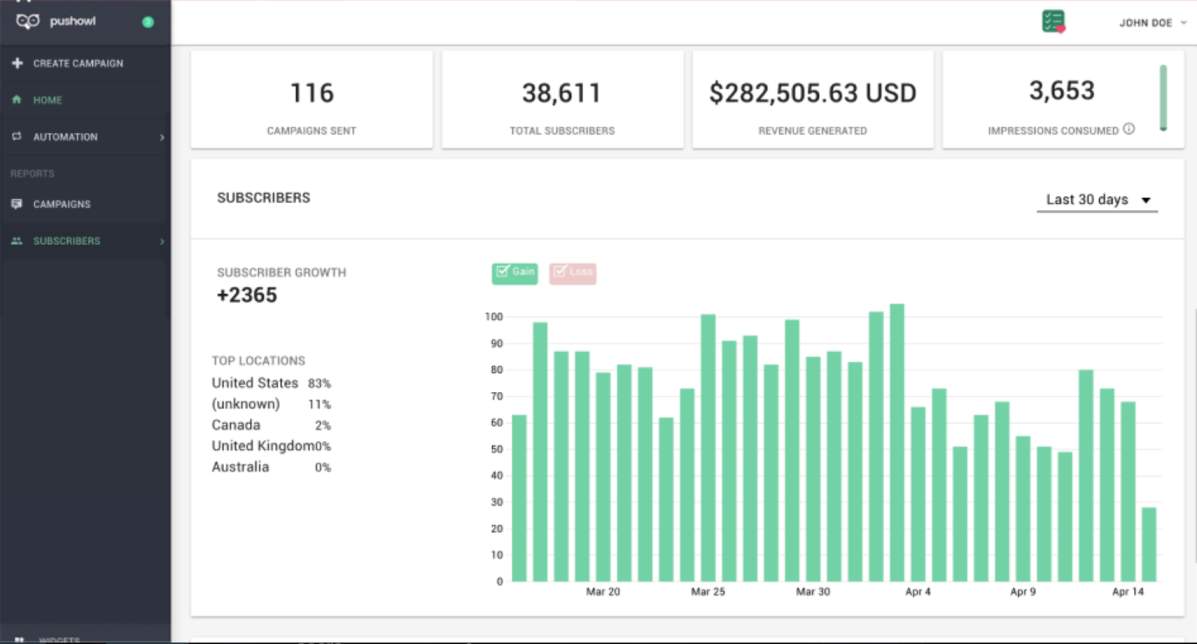The height and width of the screenshot is (644, 1197).
Task: Select Home in the sidebar menu
Action: [47, 100]
